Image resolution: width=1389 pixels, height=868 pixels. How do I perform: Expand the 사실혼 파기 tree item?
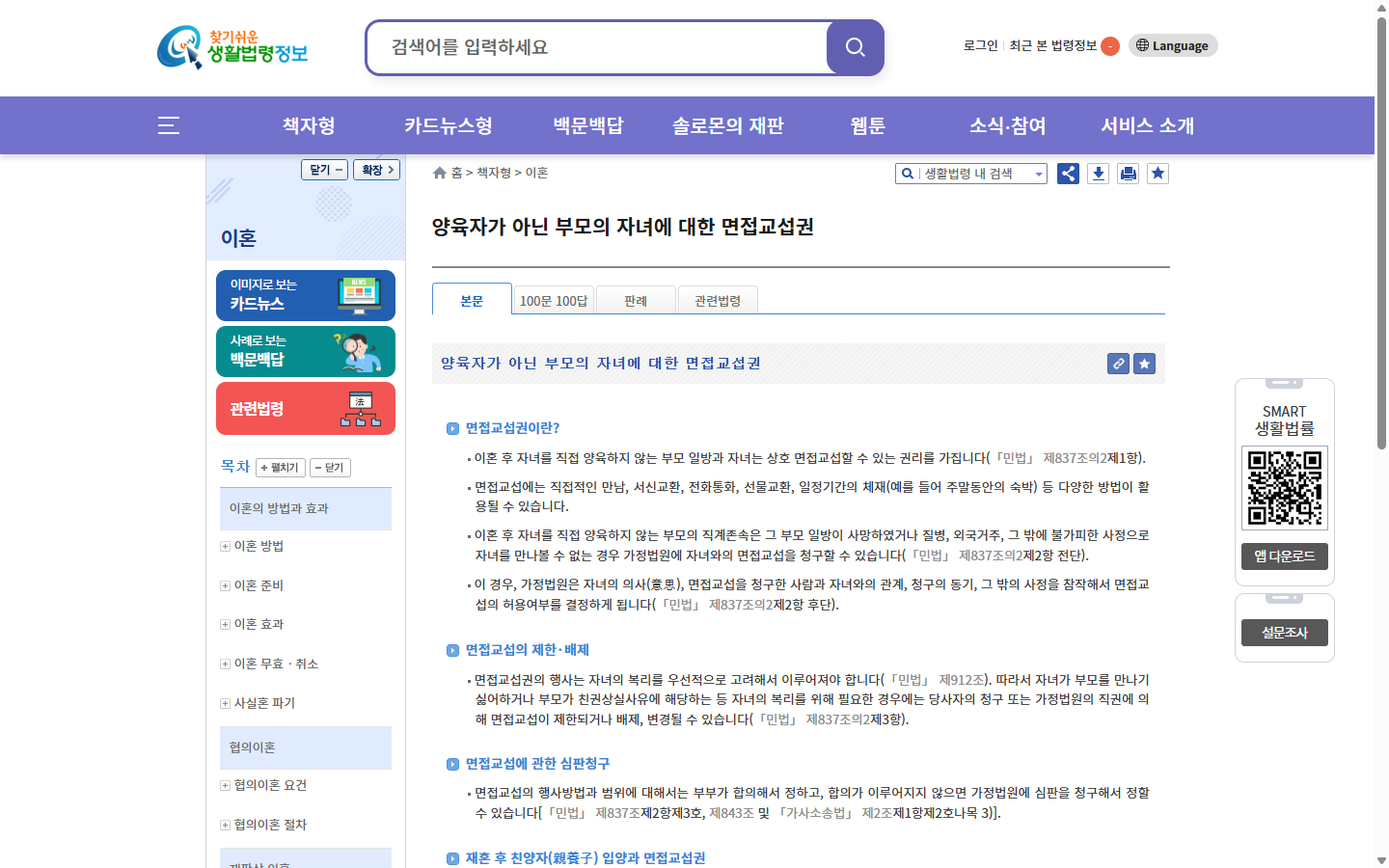pyautogui.click(x=225, y=704)
